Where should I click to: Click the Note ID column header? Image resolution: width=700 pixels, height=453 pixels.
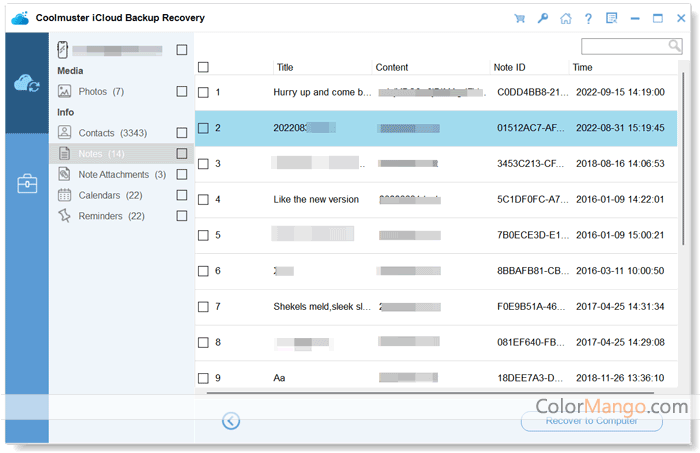[x=509, y=67]
